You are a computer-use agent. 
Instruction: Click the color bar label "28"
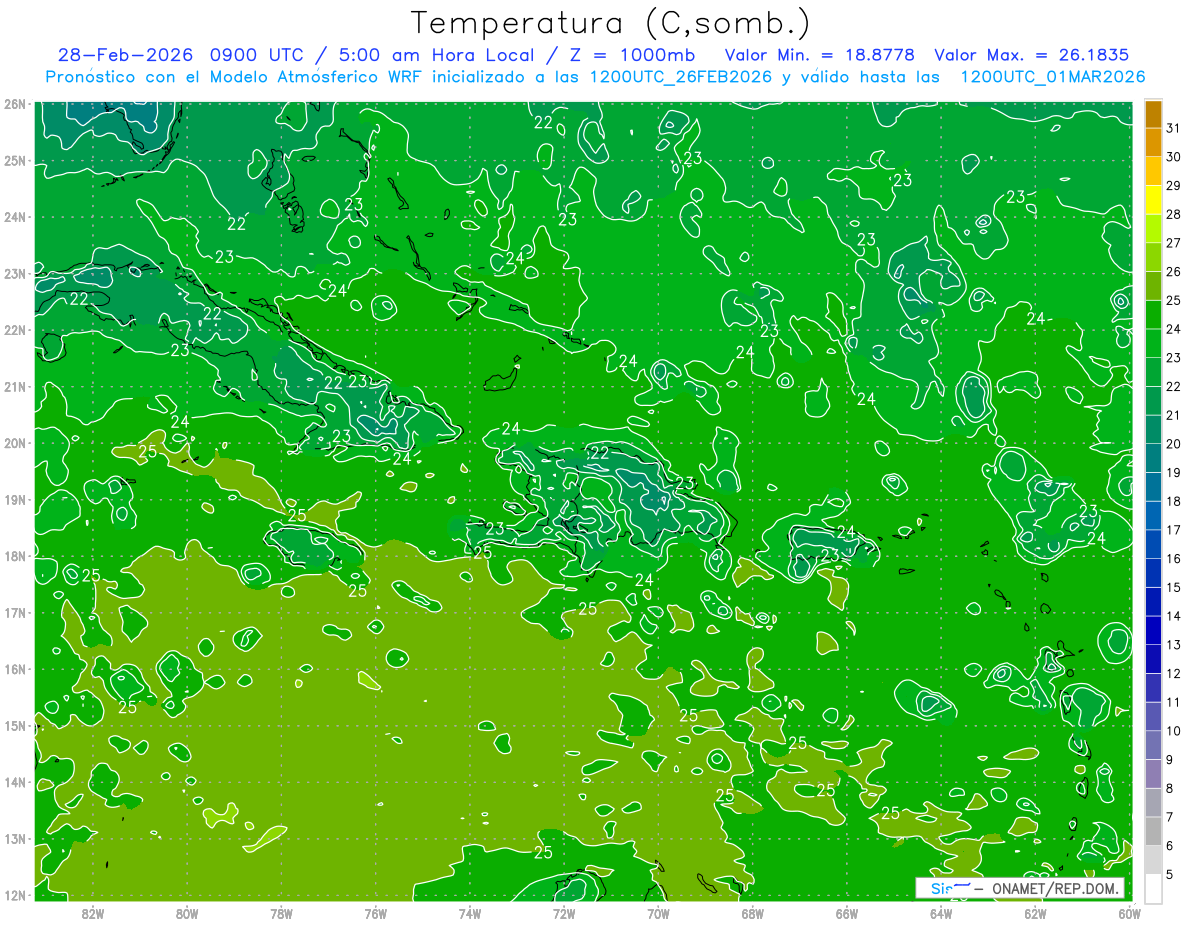(1174, 214)
